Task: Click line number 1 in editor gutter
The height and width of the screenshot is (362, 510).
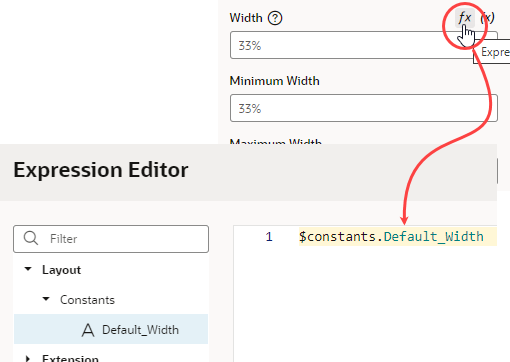Action: tap(269, 237)
